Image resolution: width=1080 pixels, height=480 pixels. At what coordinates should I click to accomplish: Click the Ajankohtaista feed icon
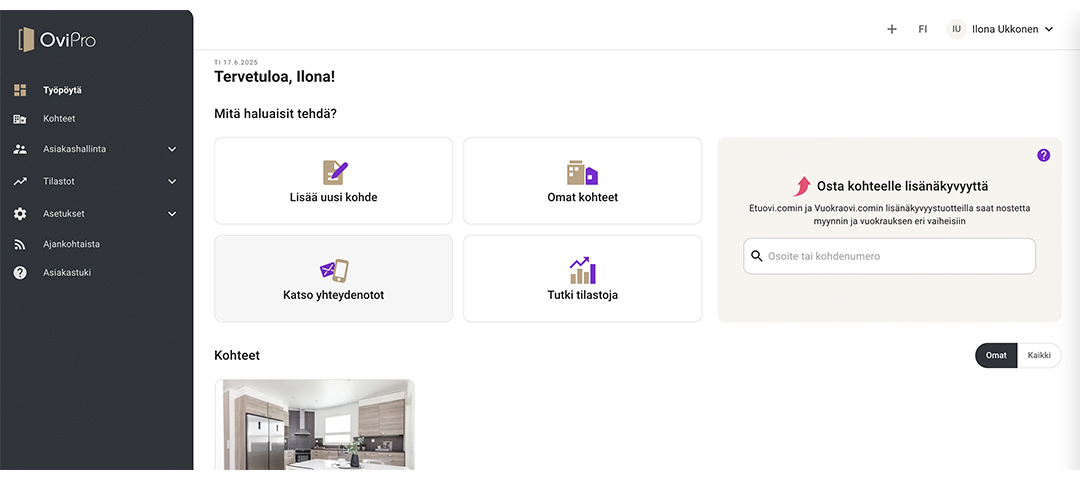click(x=20, y=244)
